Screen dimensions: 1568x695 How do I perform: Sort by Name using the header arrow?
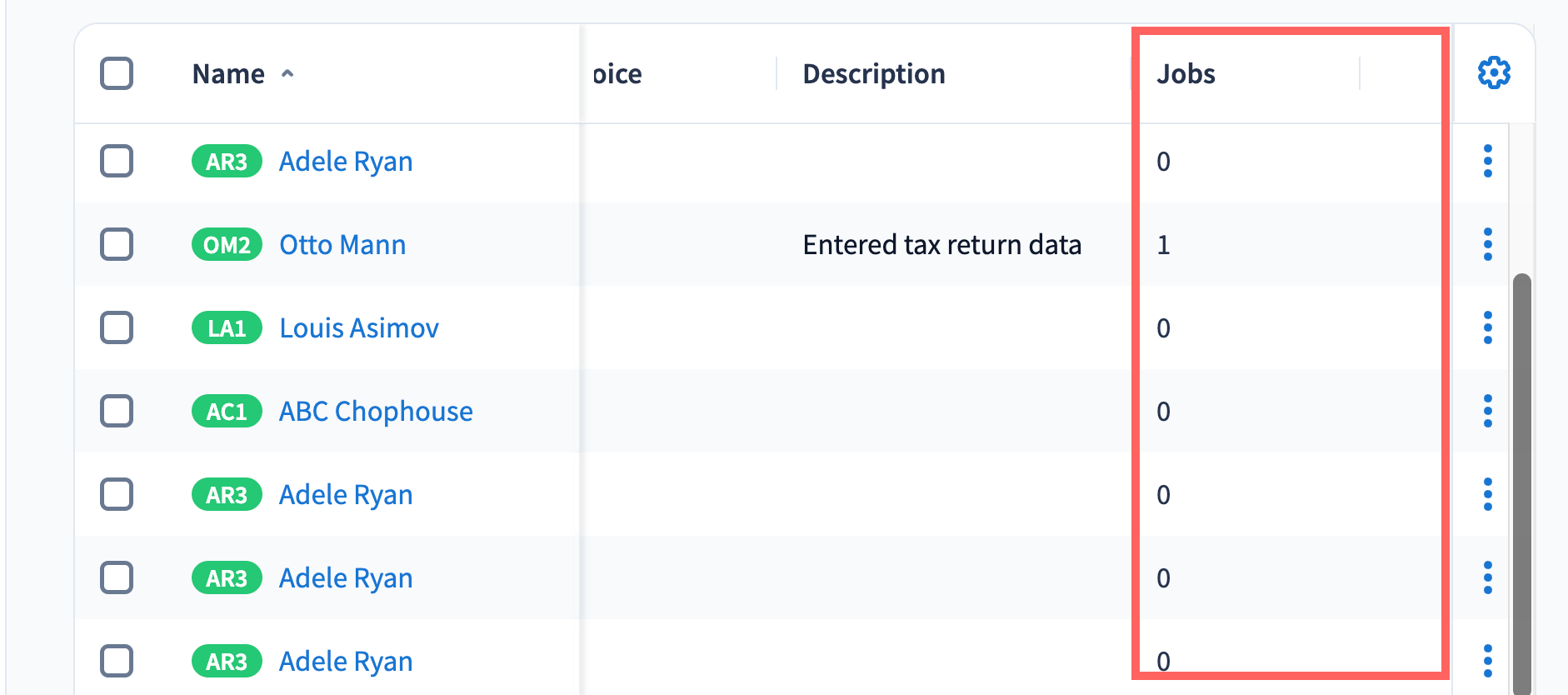click(x=287, y=73)
